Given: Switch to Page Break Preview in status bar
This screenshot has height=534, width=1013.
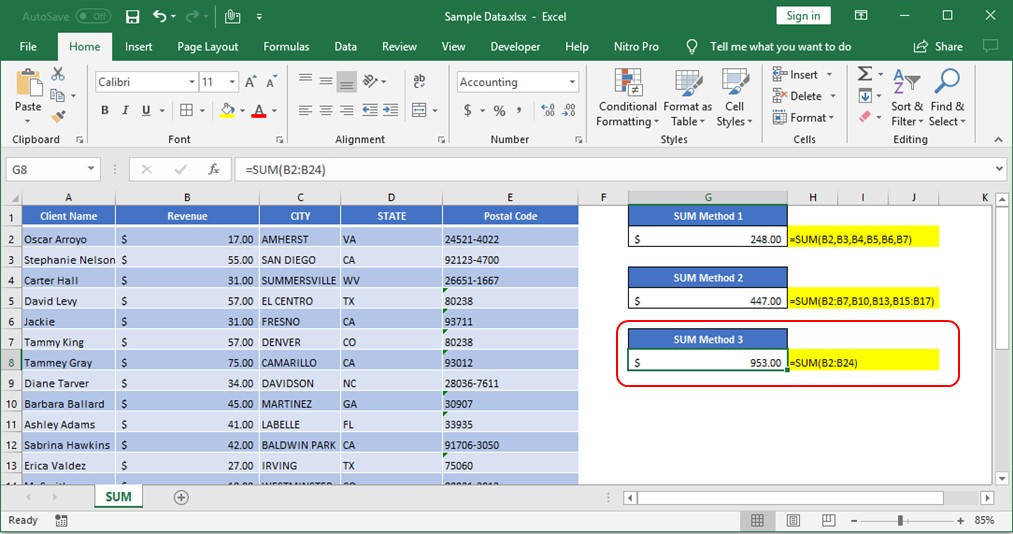Looking at the screenshot, I should [x=828, y=520].
